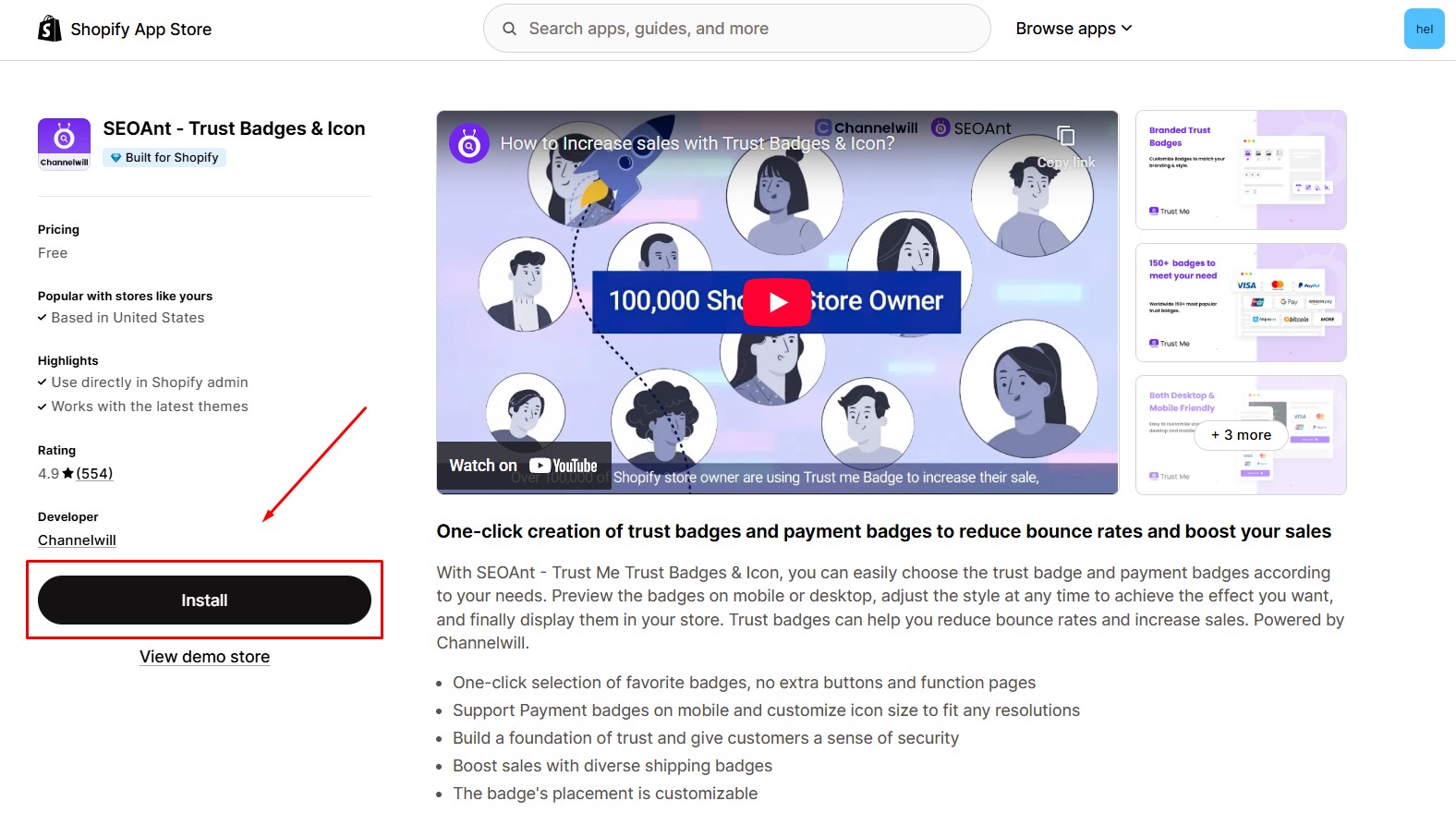Open the 150+ badges to meet your need thumbnail

click(1241, 302)
